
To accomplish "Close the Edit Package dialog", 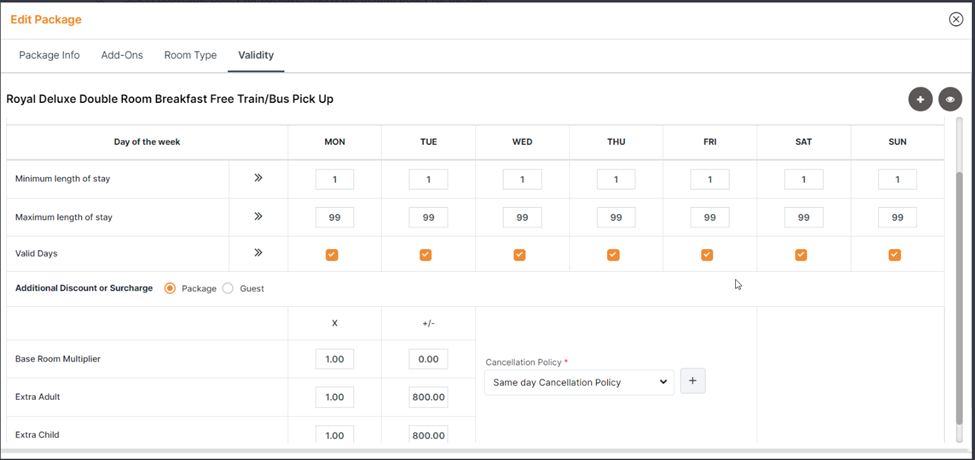I will click(x=955, y=19).
